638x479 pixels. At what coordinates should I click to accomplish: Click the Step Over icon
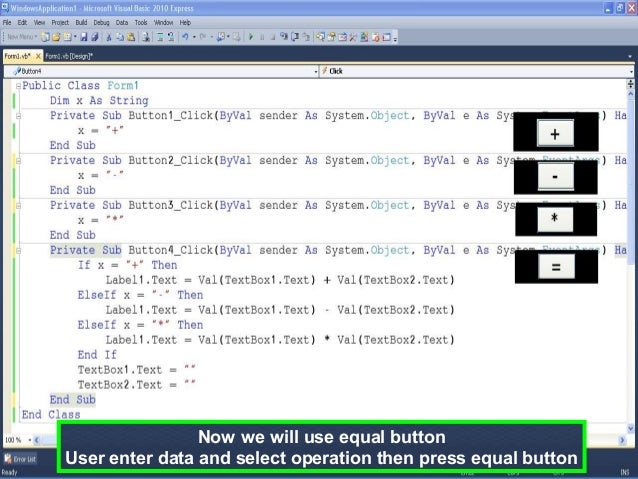(295, 37)
